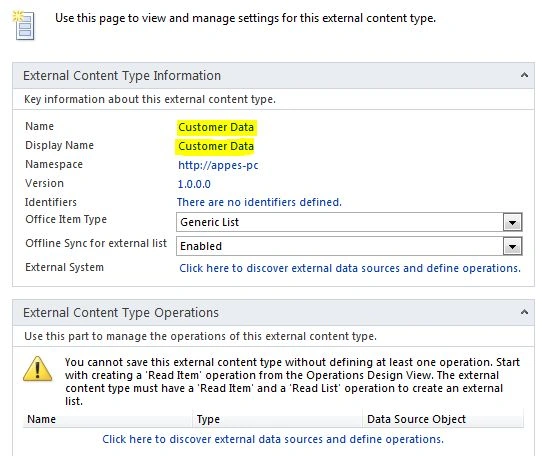542x456 pixels.
Task: Click the http://appes-pc namespace link
Action: pos(218,165)
